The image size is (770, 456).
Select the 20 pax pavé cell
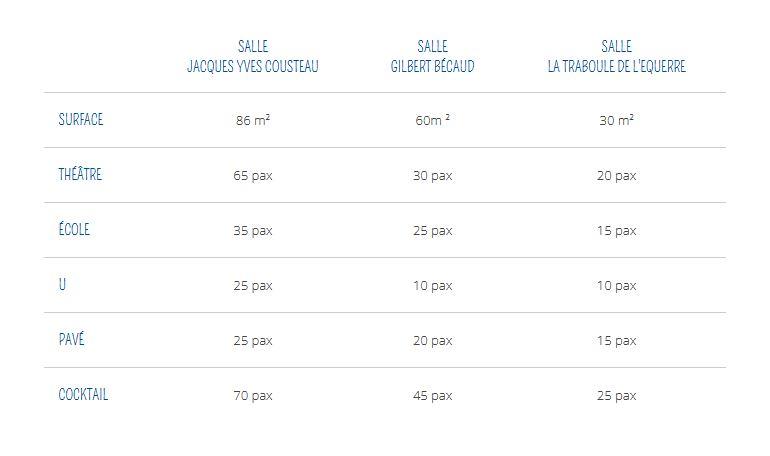pyautogui.click(x=433, y=341)
